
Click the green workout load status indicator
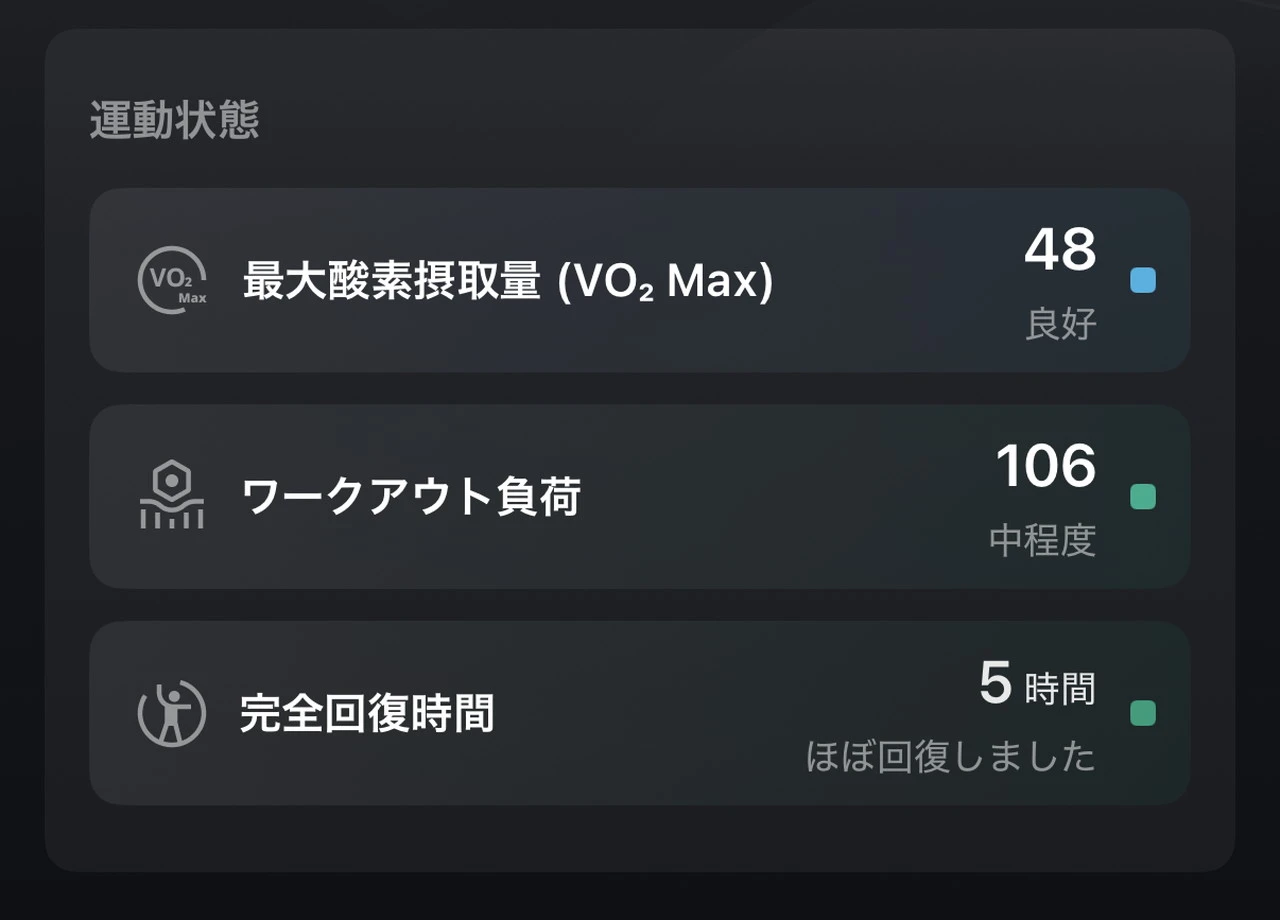coord(1142,497)
